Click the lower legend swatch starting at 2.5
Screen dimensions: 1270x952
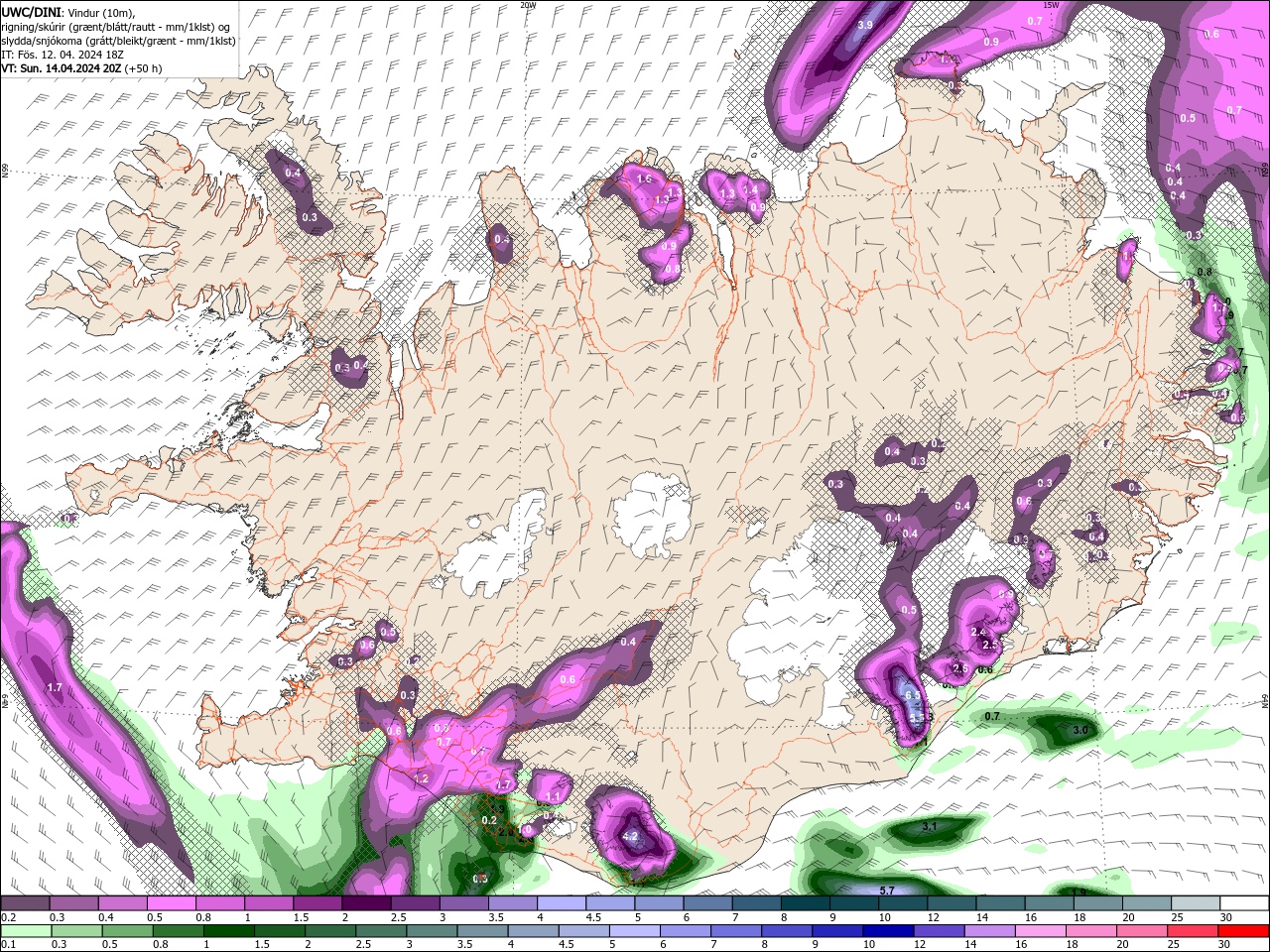coord(381,931)
